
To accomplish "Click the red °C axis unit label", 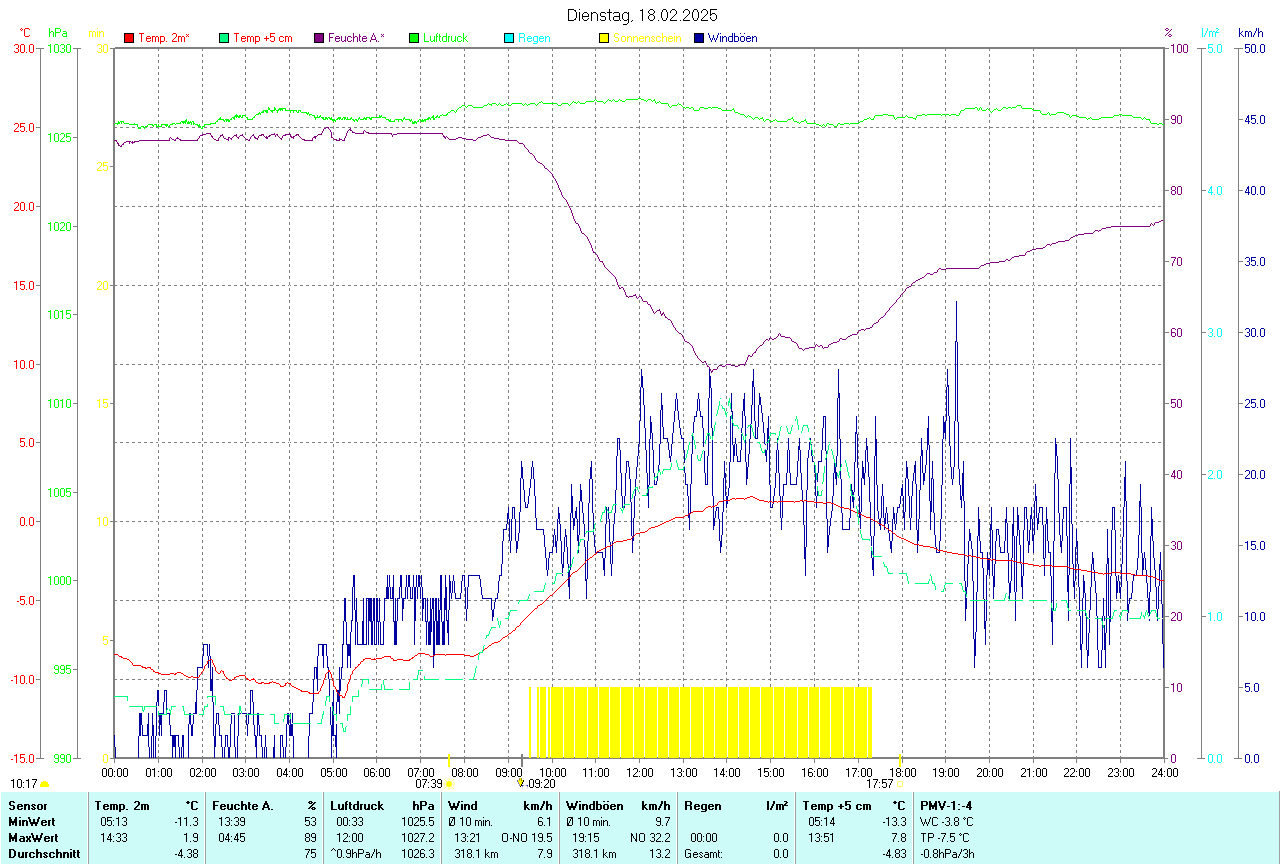I will 25,33.
